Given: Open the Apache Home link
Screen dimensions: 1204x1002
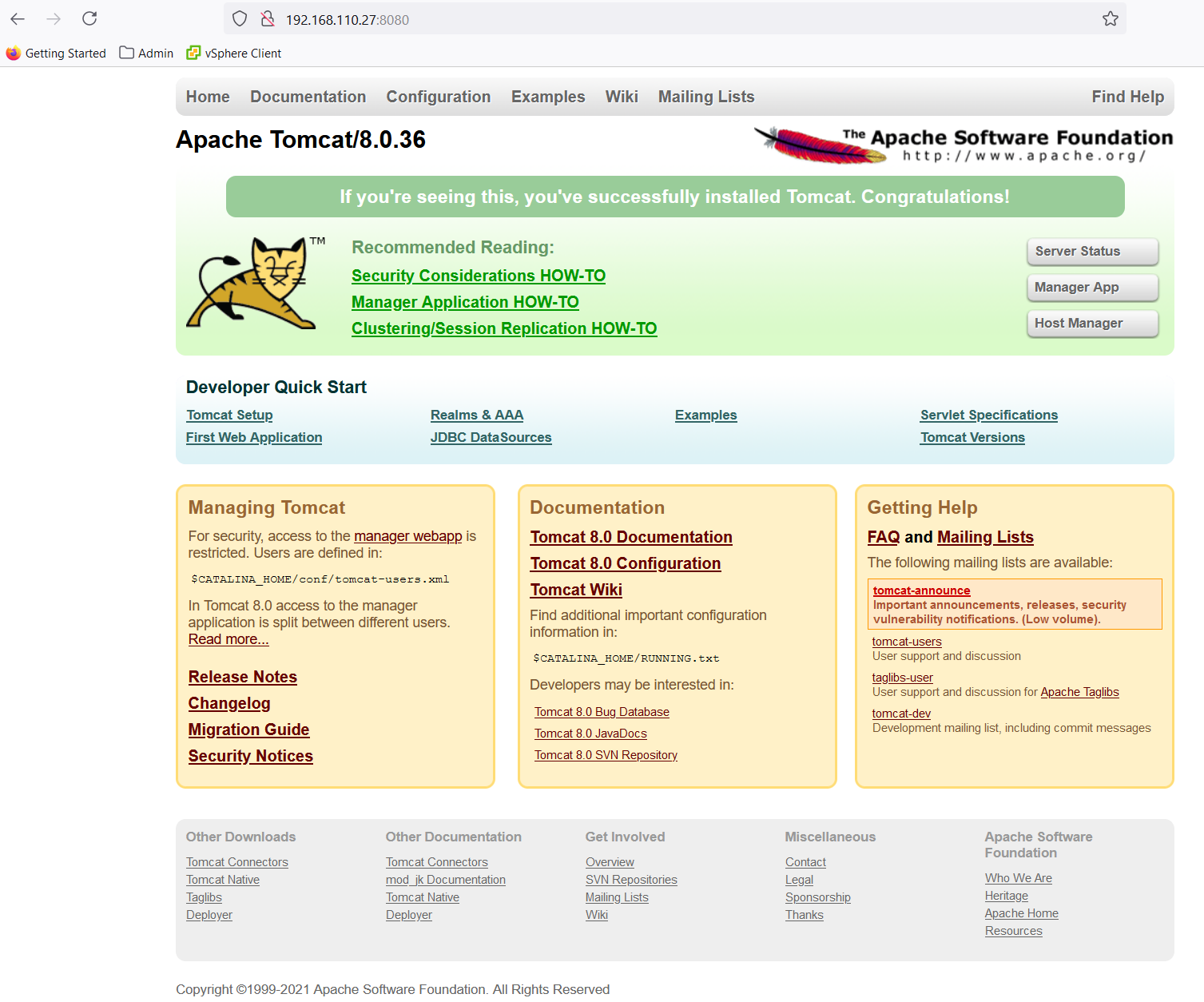Looking at the screenshot, I should 1022,913.
